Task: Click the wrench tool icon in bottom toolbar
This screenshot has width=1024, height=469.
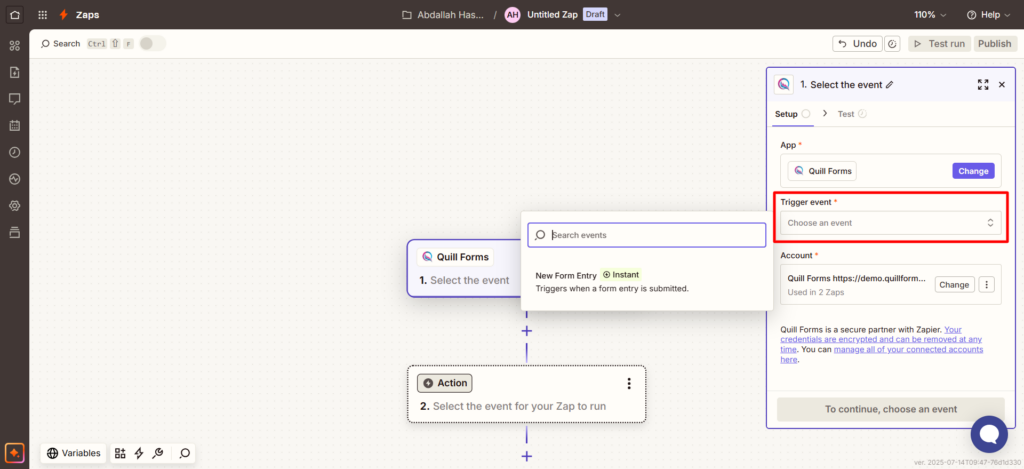Action: tap(157, 453)
